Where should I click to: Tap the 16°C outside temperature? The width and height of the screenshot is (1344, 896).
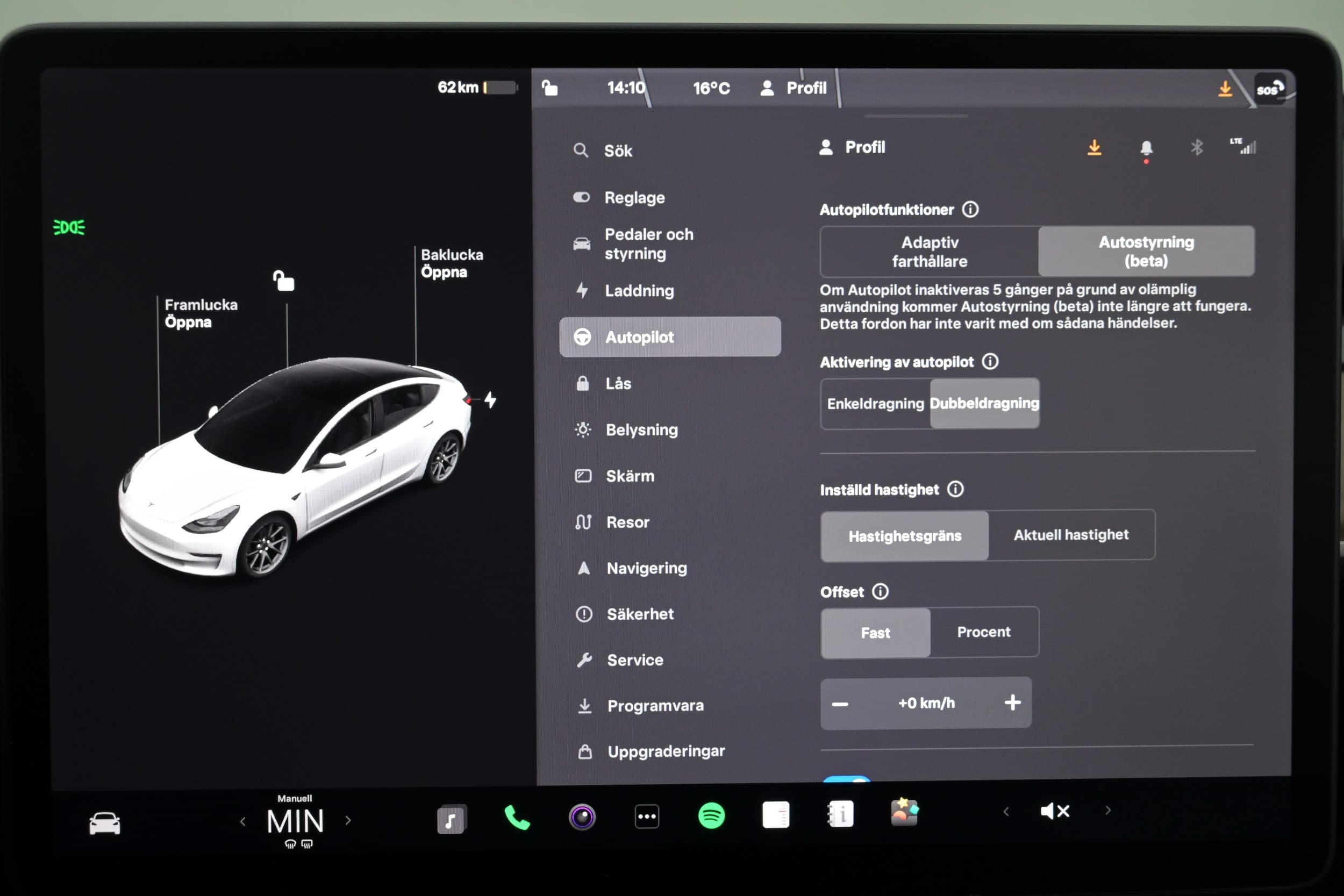tap(711, 88)
